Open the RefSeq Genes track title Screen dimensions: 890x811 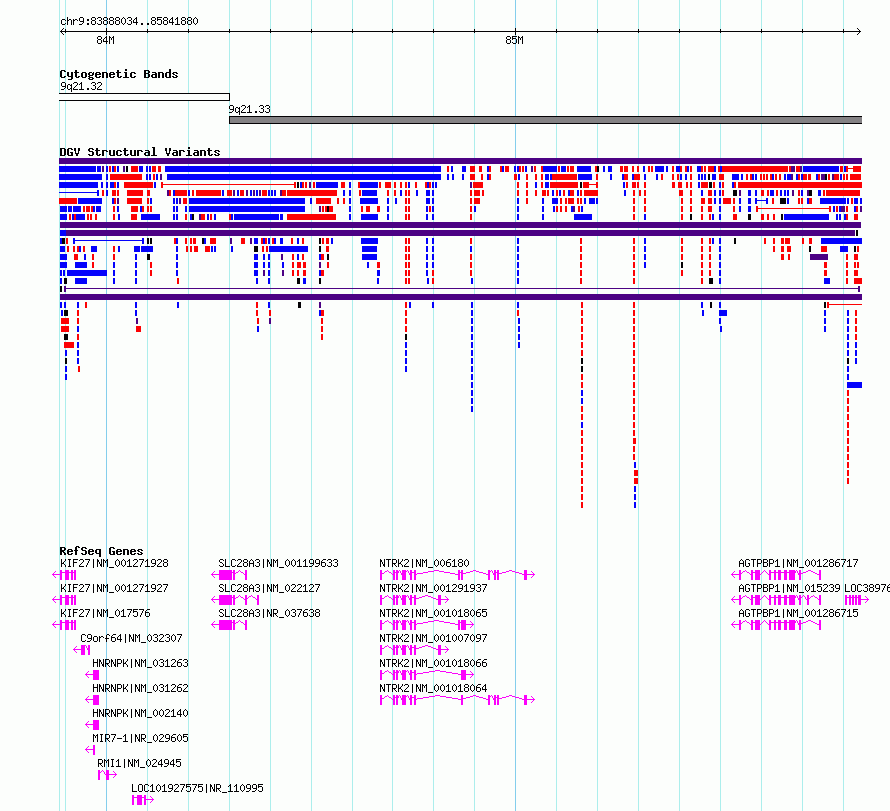(x=101, y=551)
